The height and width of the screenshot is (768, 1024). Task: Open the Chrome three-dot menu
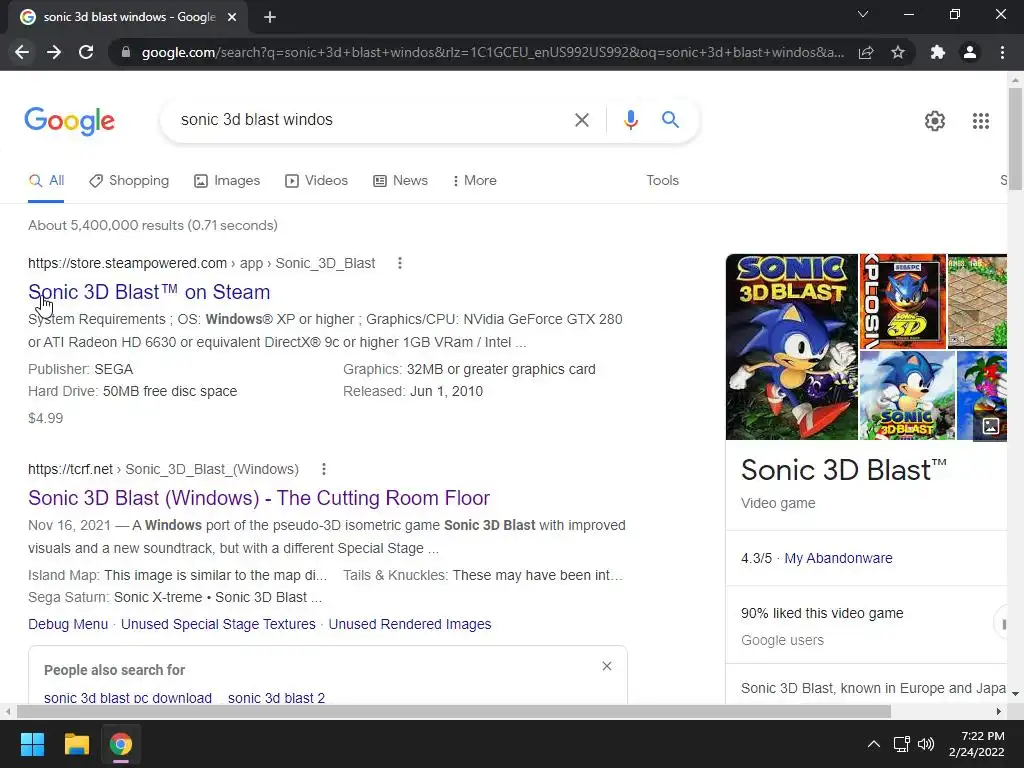click(1002, 52)
